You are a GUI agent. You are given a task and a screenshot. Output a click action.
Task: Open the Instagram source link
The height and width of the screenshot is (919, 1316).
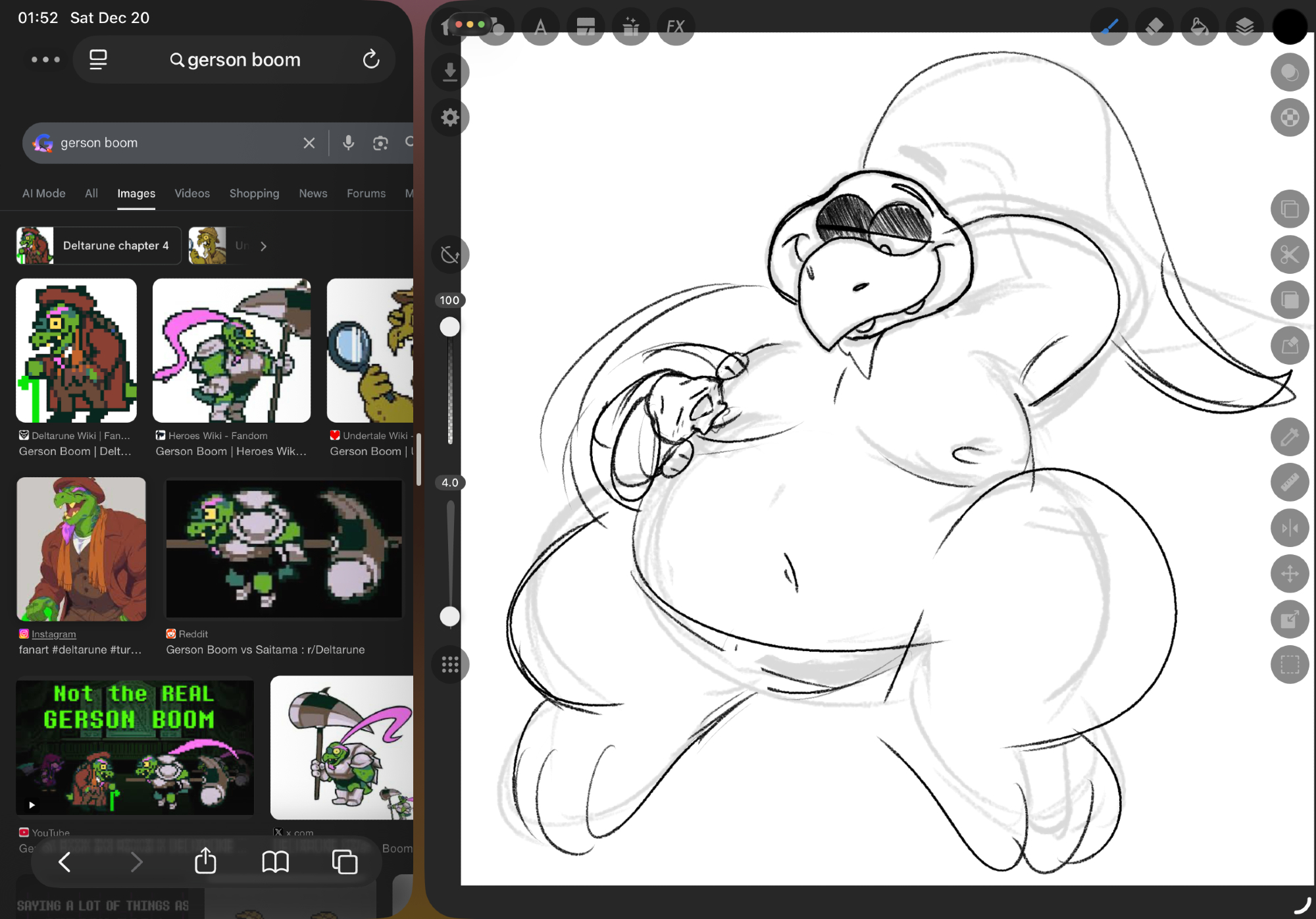tap(54, 634)
